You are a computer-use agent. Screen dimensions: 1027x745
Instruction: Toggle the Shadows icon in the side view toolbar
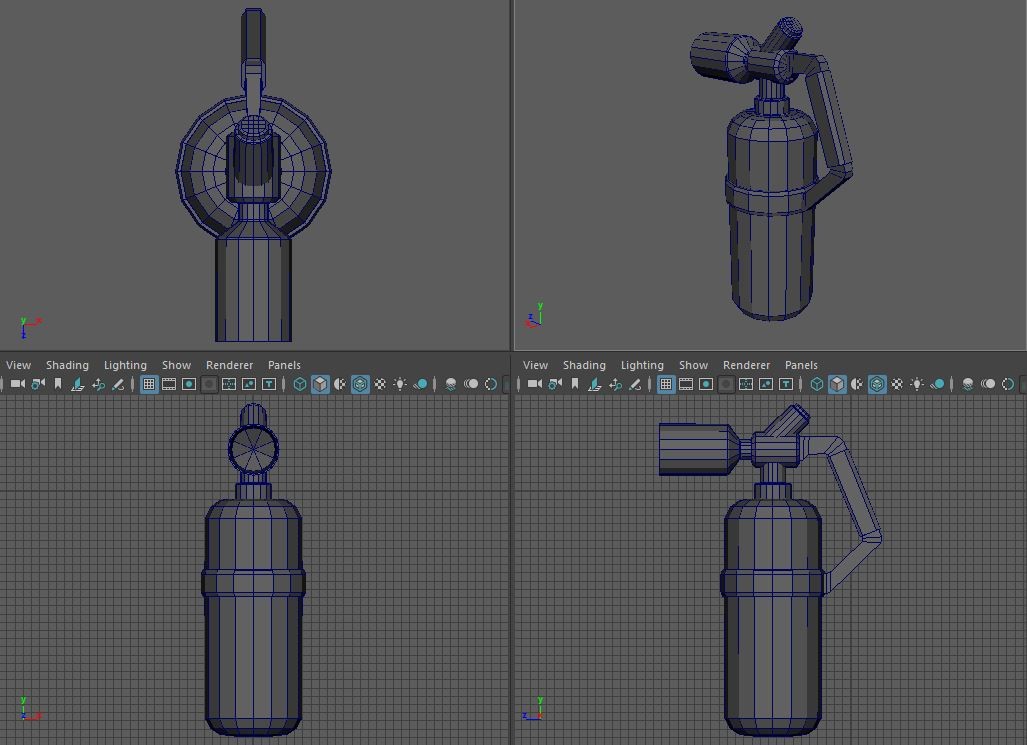click(x=937, y=384)
